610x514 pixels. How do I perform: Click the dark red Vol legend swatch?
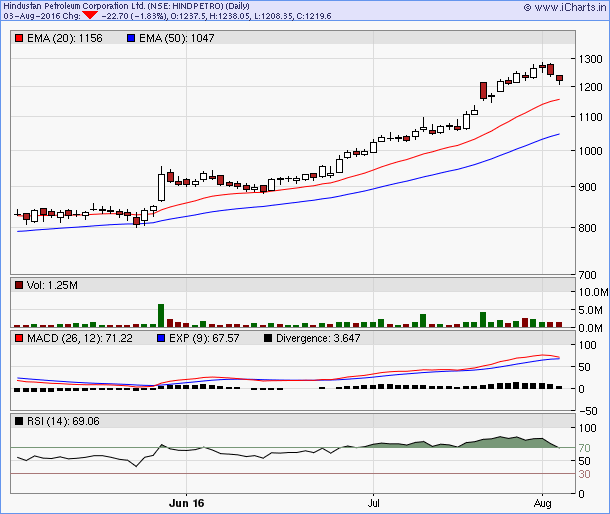click(19, 285)
